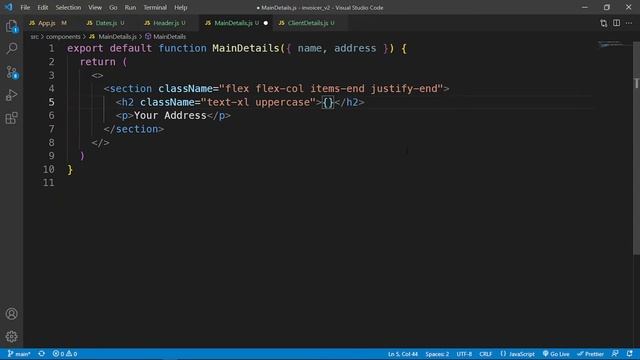Click the vertical editor scrollbar

pos(636,149)
